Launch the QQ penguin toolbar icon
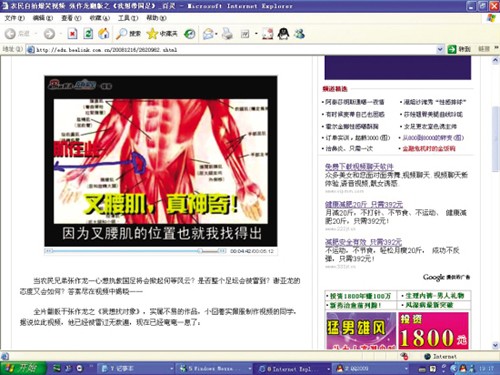 point(283,34)
